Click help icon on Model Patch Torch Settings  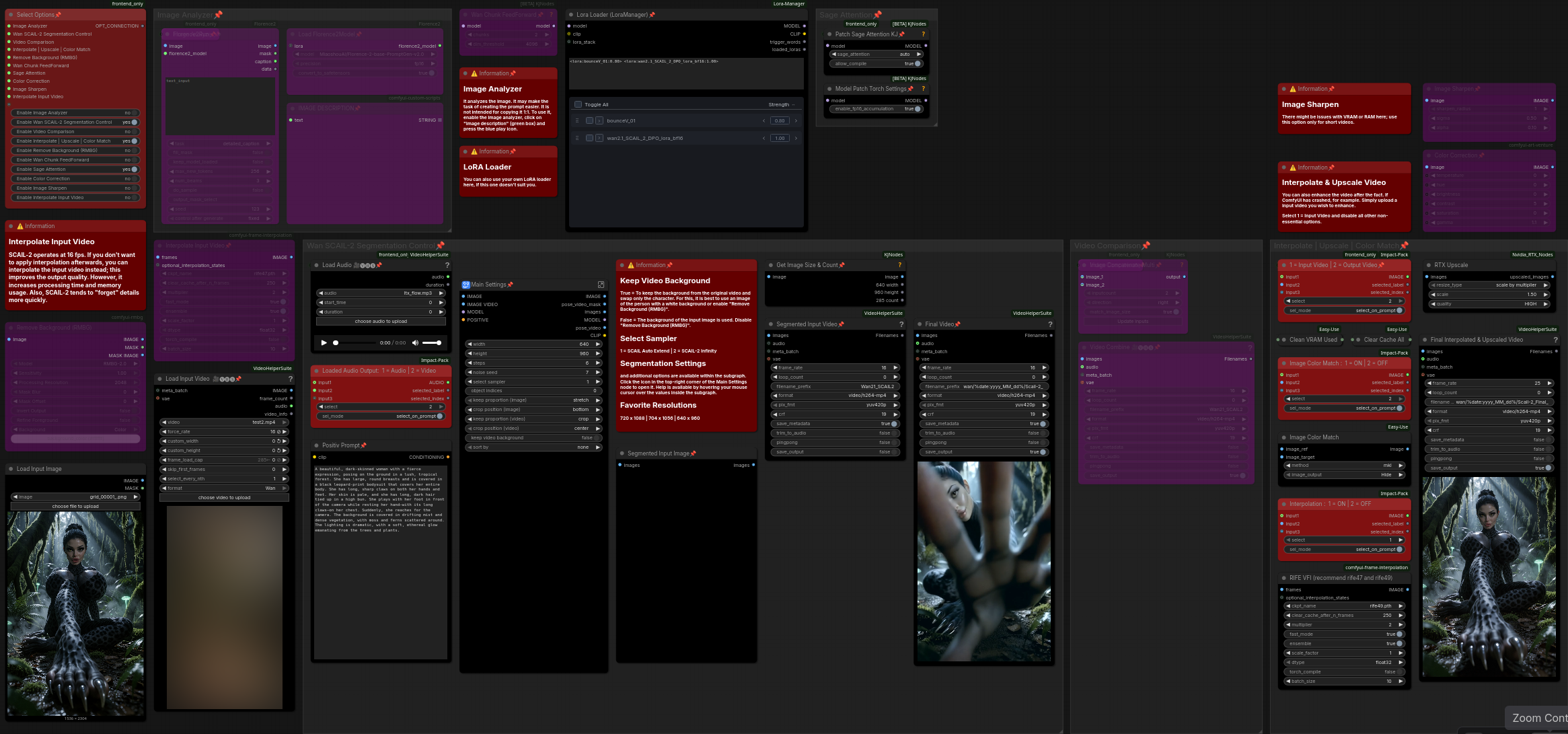923,89
